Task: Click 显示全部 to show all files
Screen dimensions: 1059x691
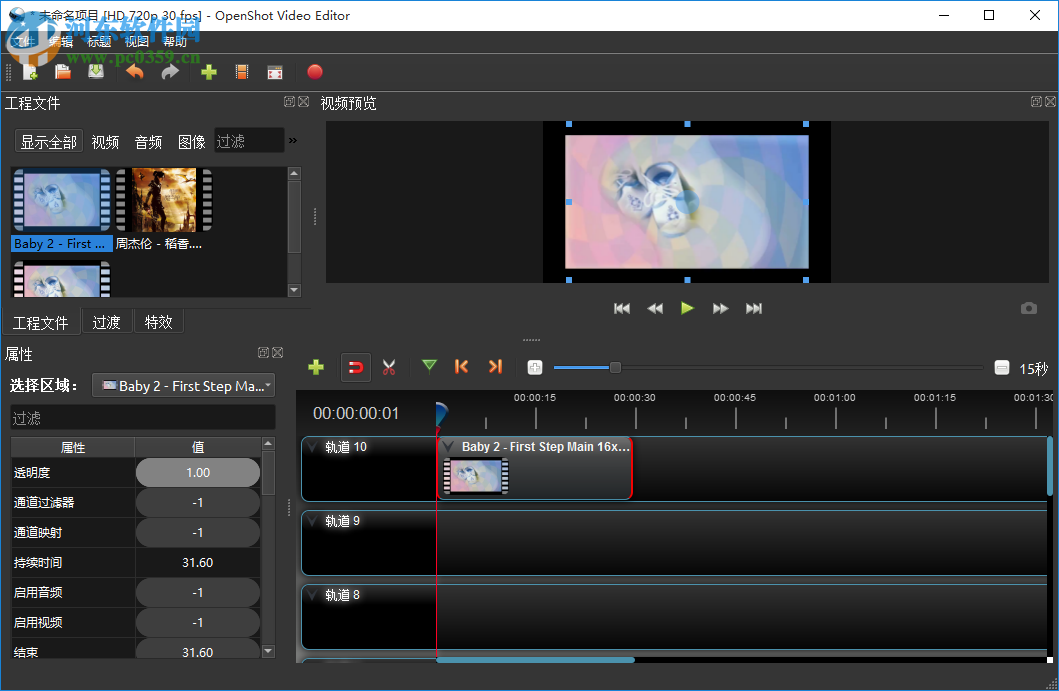Action: click(x=47, y=141)
